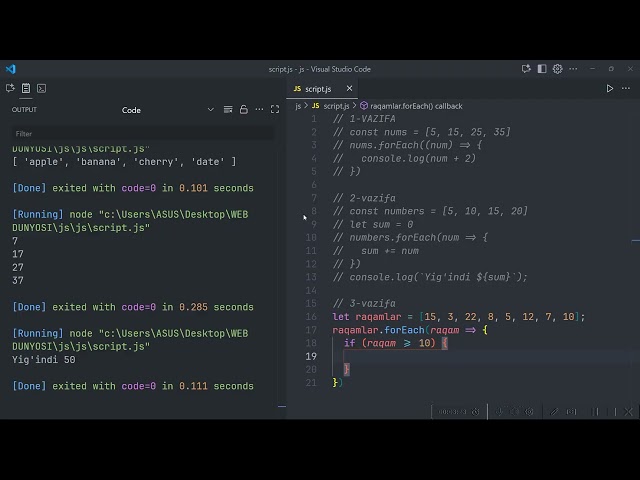
Task: Click the console.log Yig'indi comment line
Action: (430, 277)
